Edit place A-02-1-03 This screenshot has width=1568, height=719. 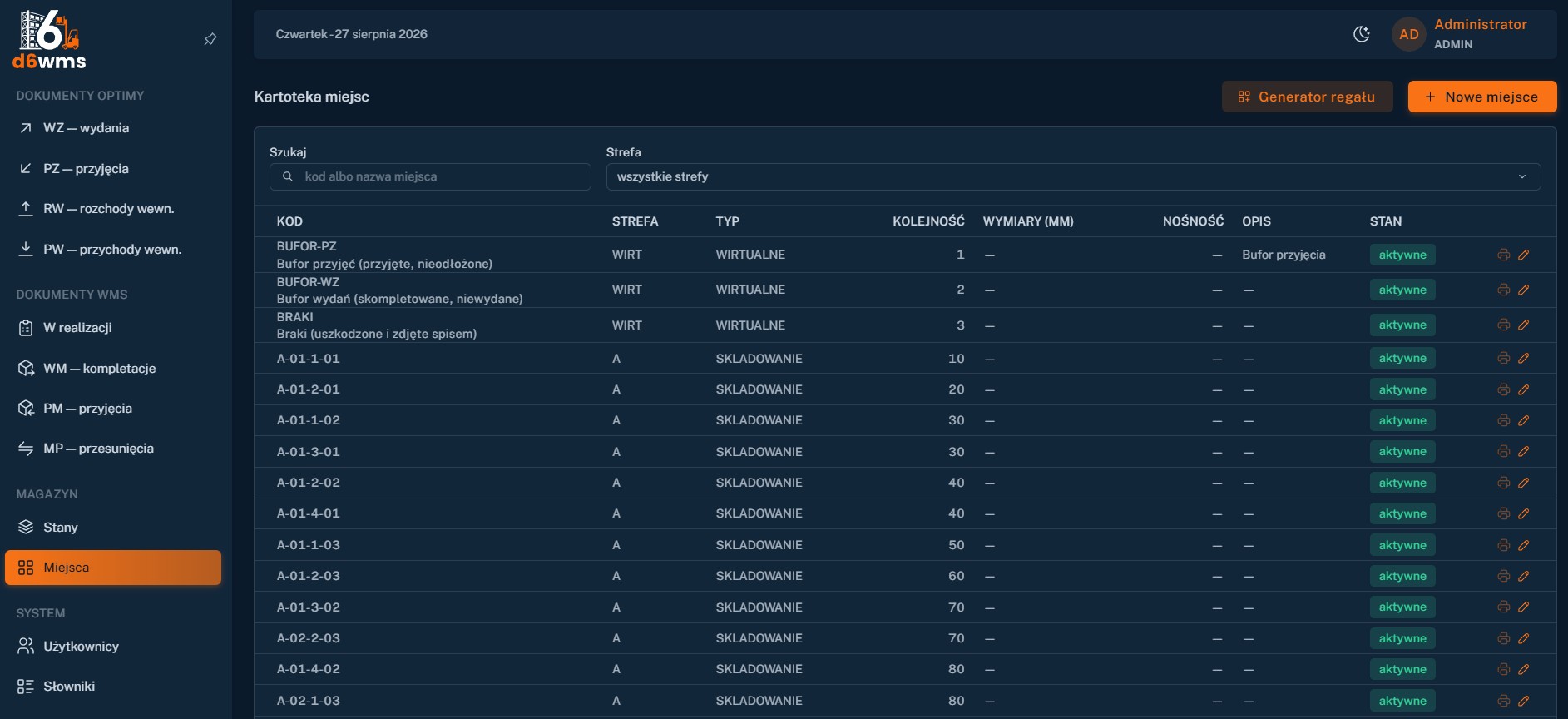[1524, 701]
